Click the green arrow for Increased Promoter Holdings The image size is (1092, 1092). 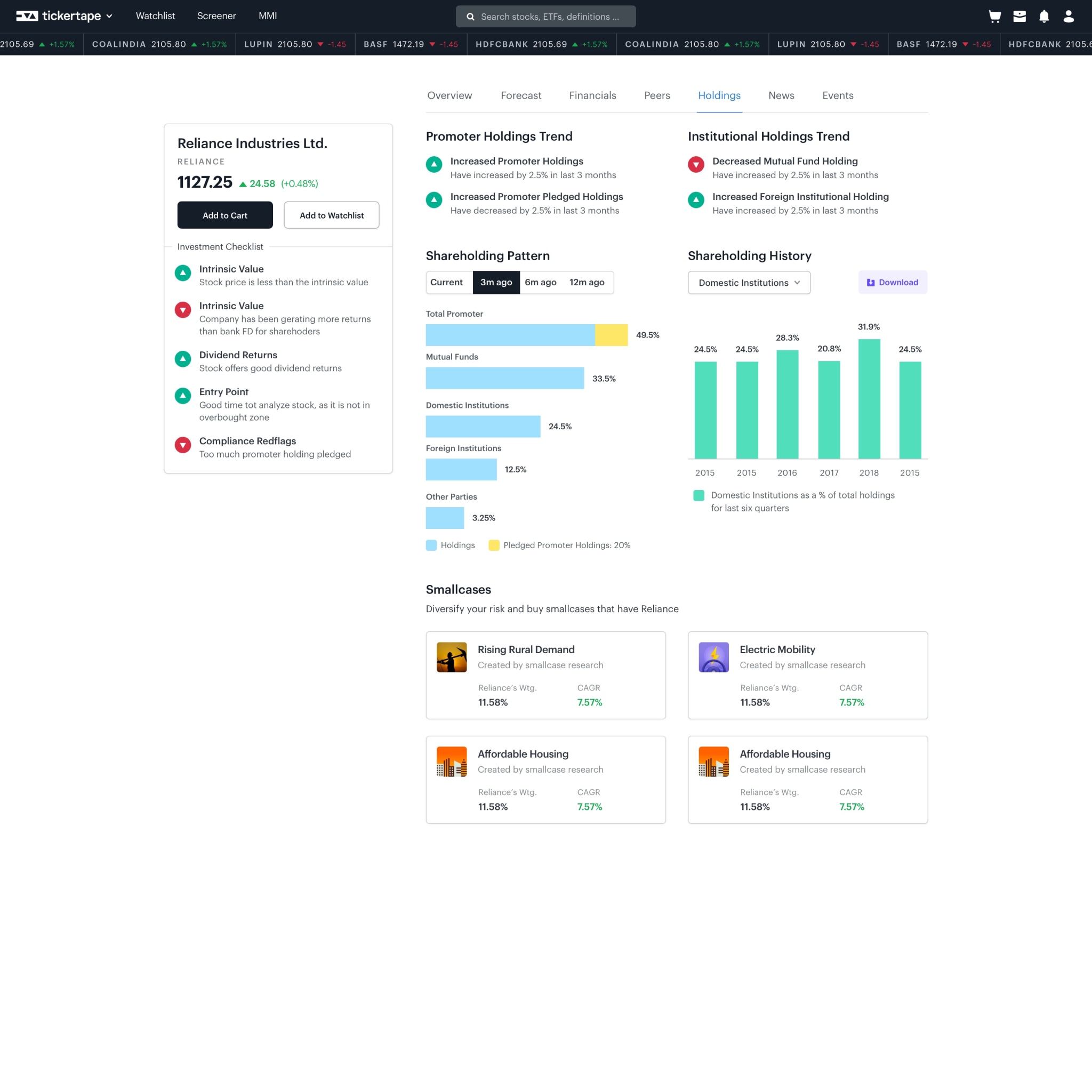point(434,164)
